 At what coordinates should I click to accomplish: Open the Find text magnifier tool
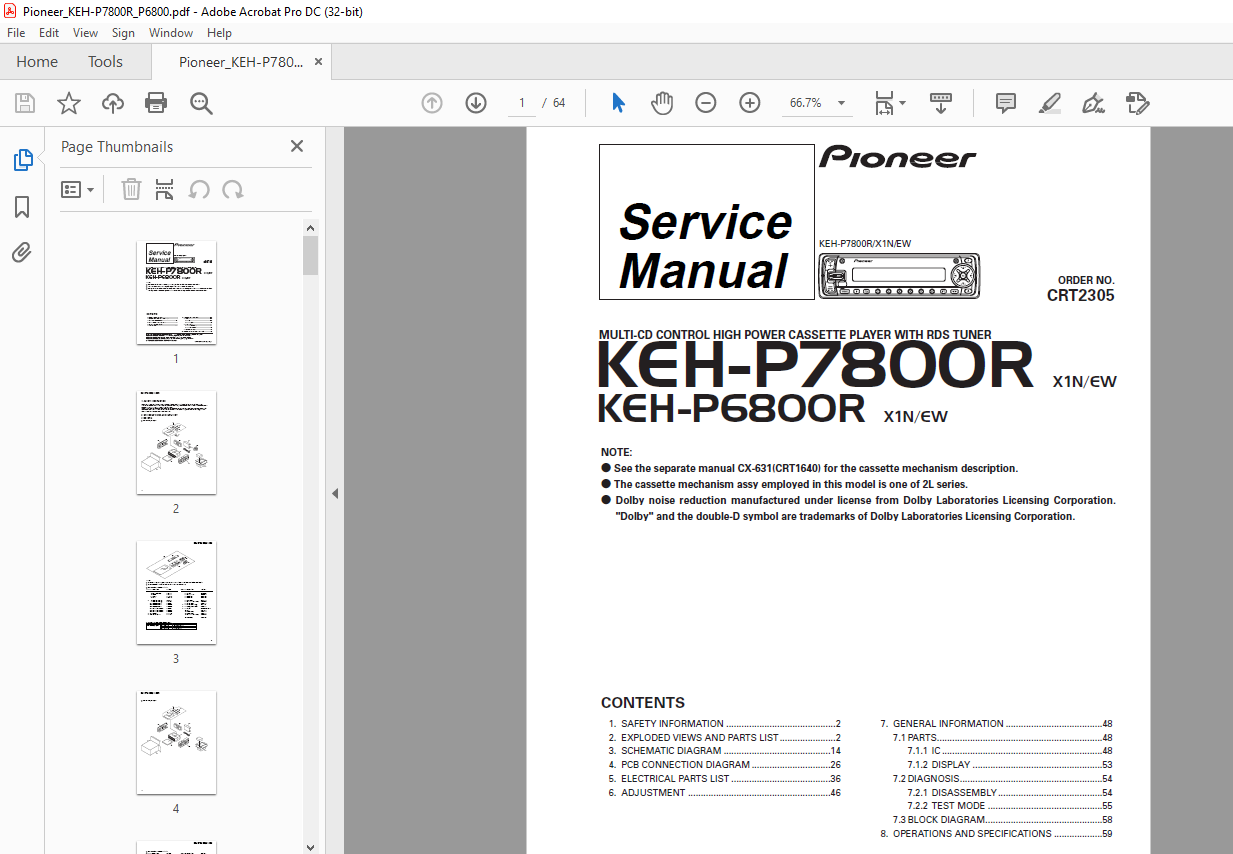pos(201,103)
